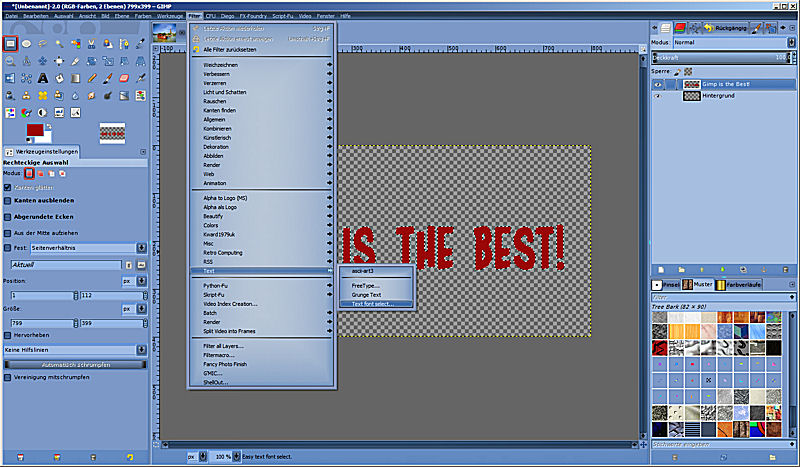Select the Foreground Select tool
800x467 pixels.
[x=108, y=44]
